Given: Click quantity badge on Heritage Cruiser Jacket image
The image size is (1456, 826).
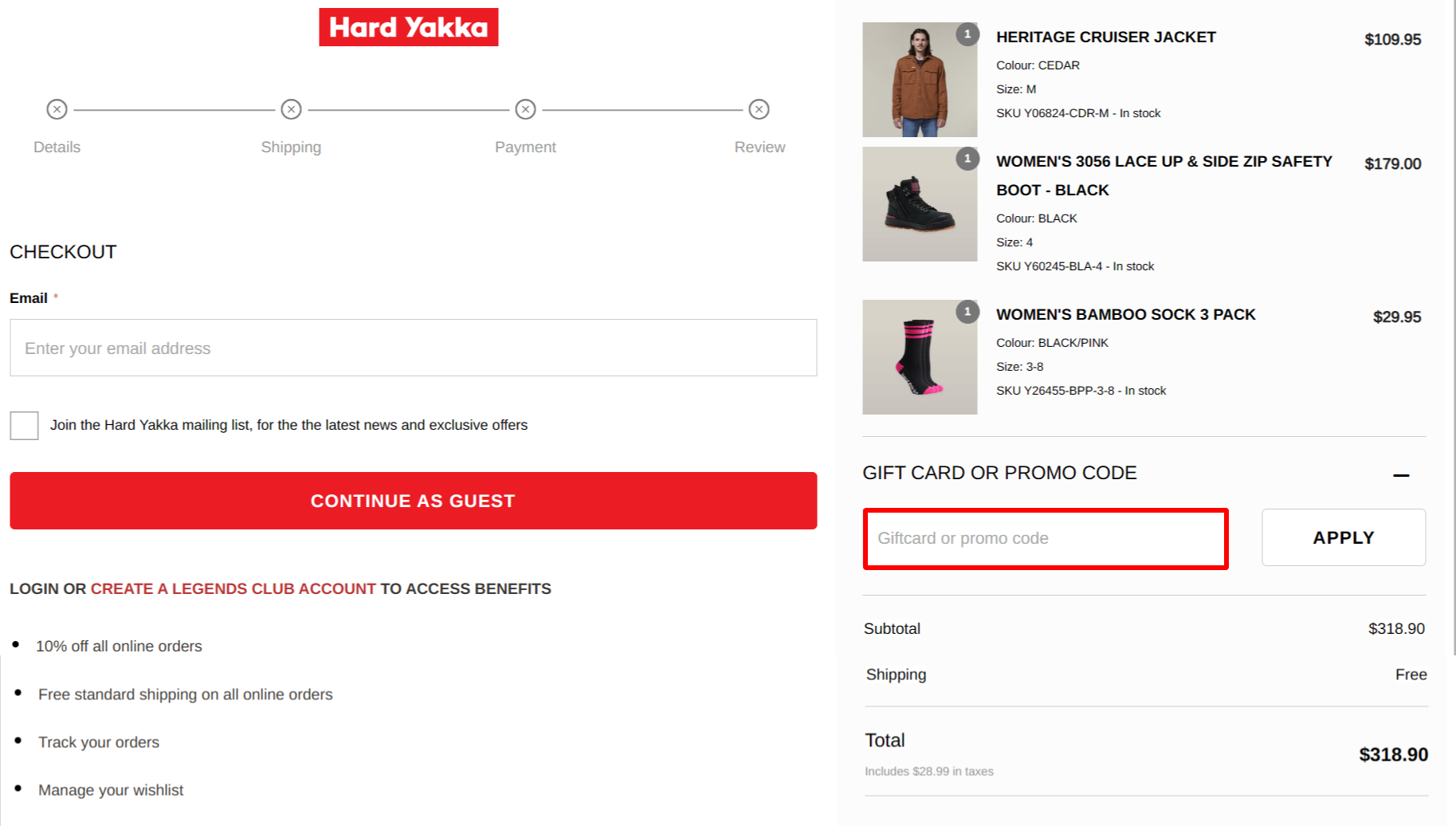Looking at the screenshot, I should 967,34.
